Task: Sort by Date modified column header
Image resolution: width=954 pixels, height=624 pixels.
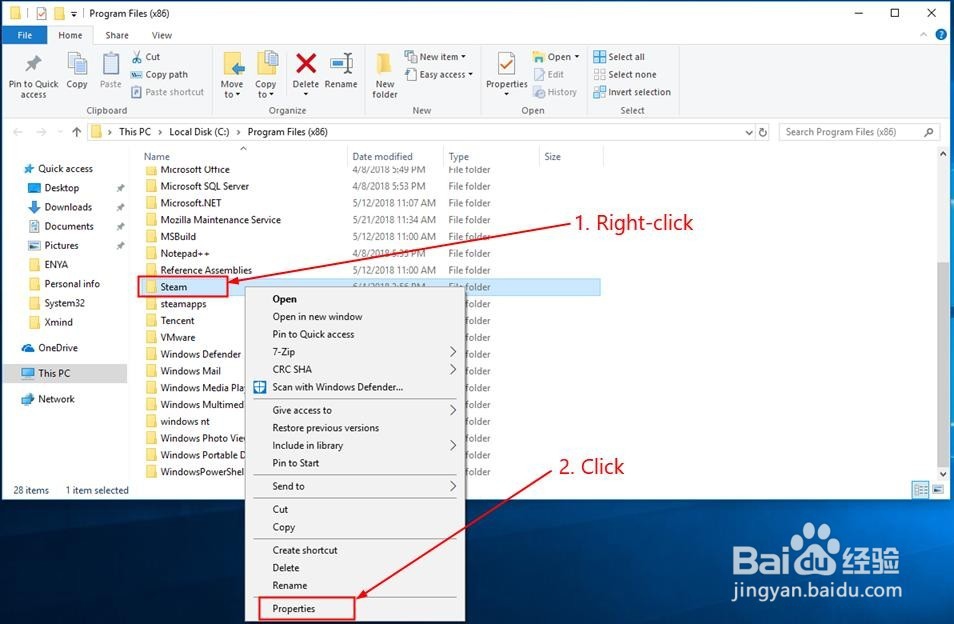Action: point(382,156)
